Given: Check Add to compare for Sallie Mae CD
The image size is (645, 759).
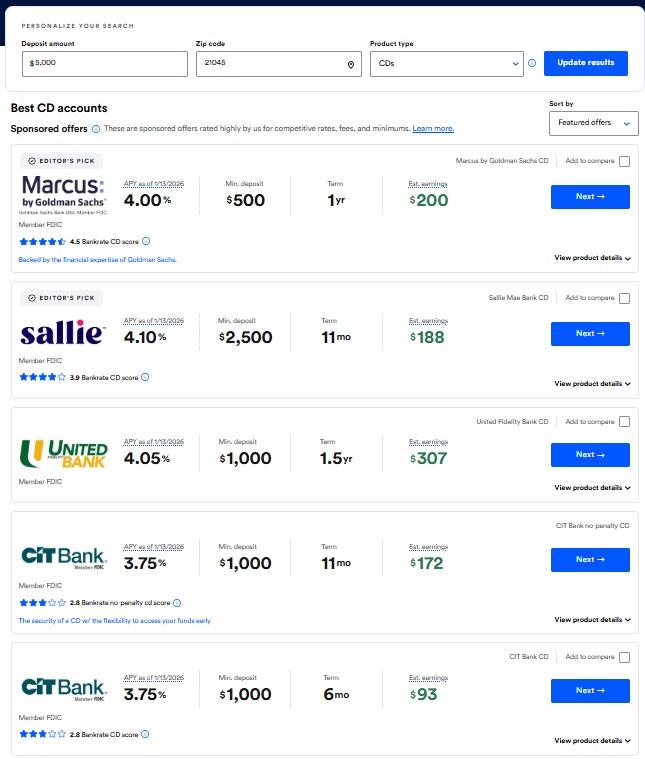Looking at the screenshot, I should pos(624,298).
